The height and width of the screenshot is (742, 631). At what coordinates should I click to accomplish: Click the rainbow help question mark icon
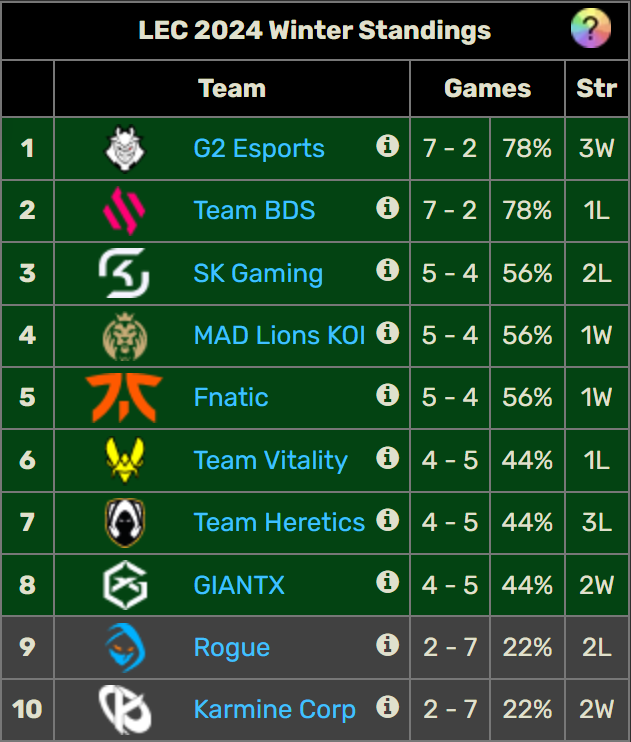click(590, 28)
